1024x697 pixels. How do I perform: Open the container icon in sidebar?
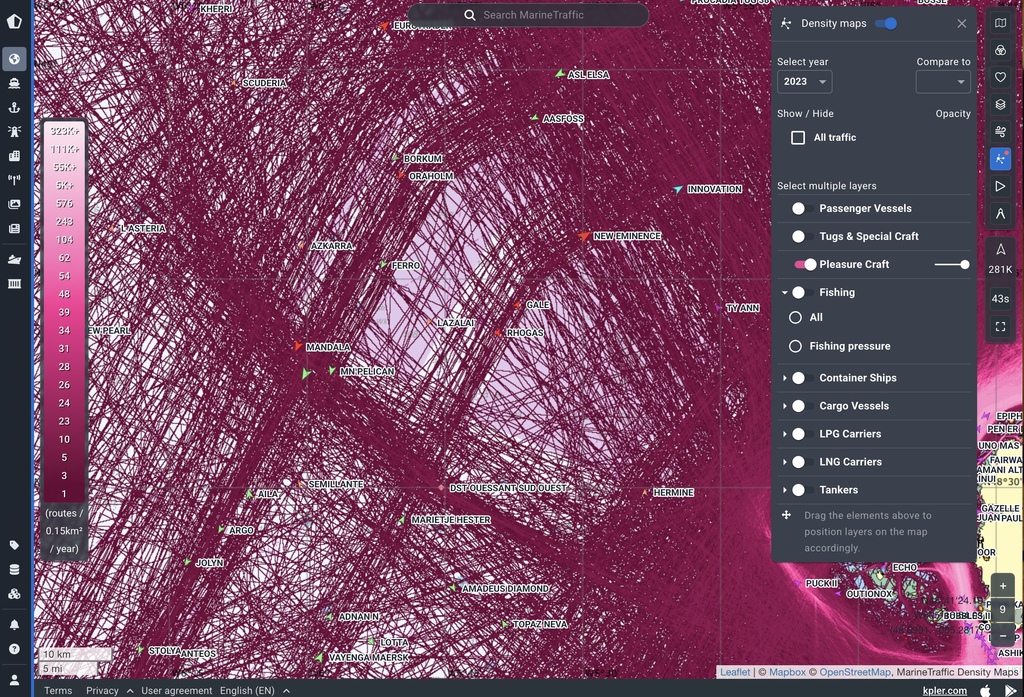point(14,284)
